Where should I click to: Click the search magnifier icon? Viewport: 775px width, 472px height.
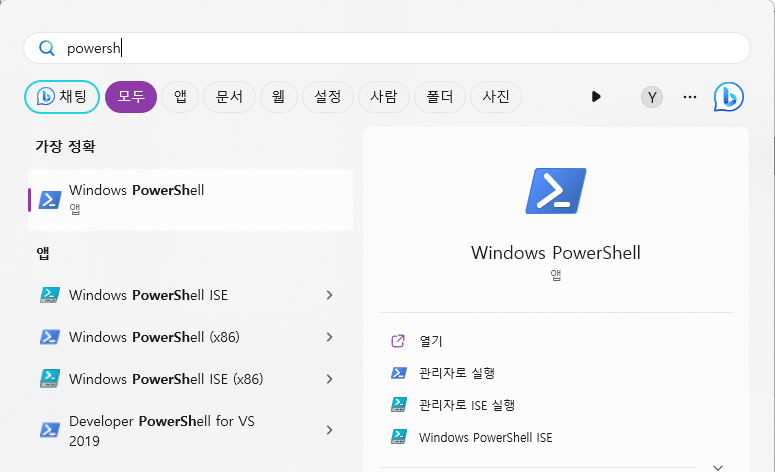tap(46, 48)
